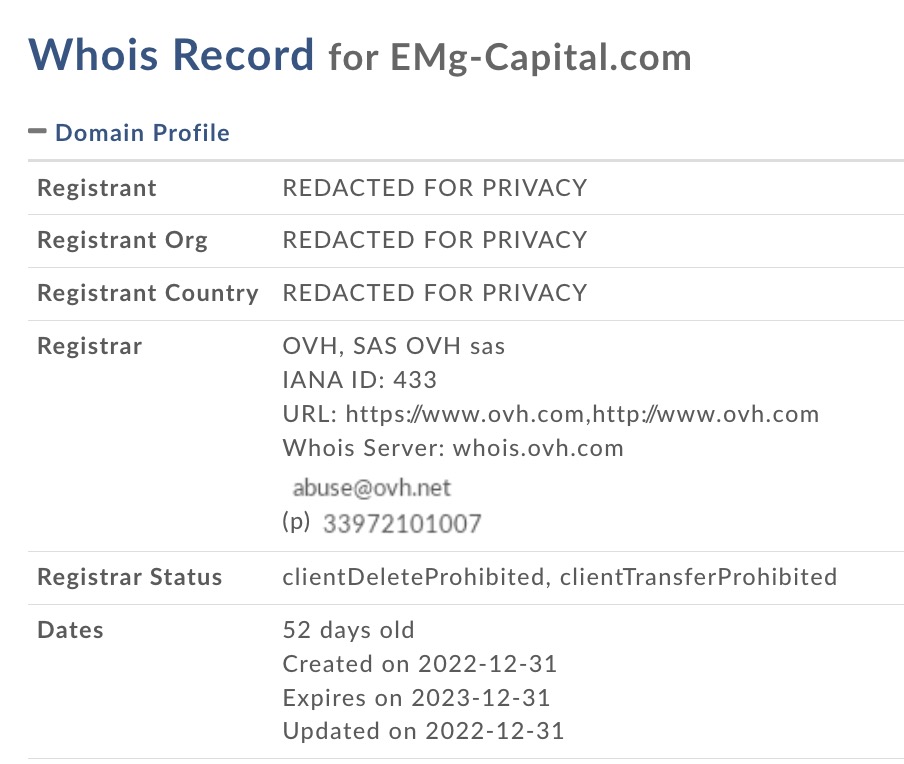Click the Domain Profile section label
Image resolution: width=904 pixels, height=764 pixels.
(x=142, y=132)
